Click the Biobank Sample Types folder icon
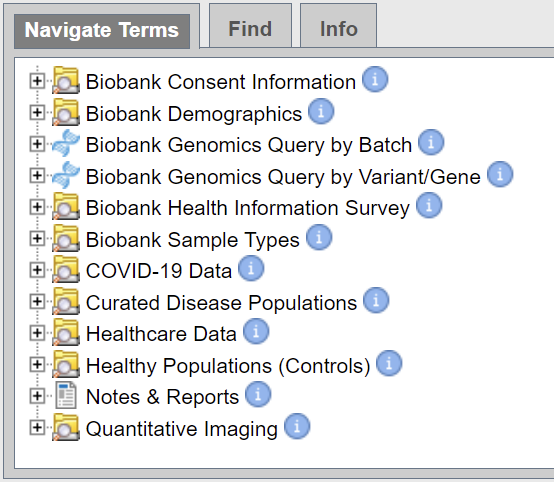This screenshot has height=482, width=554. click(66, 238)
